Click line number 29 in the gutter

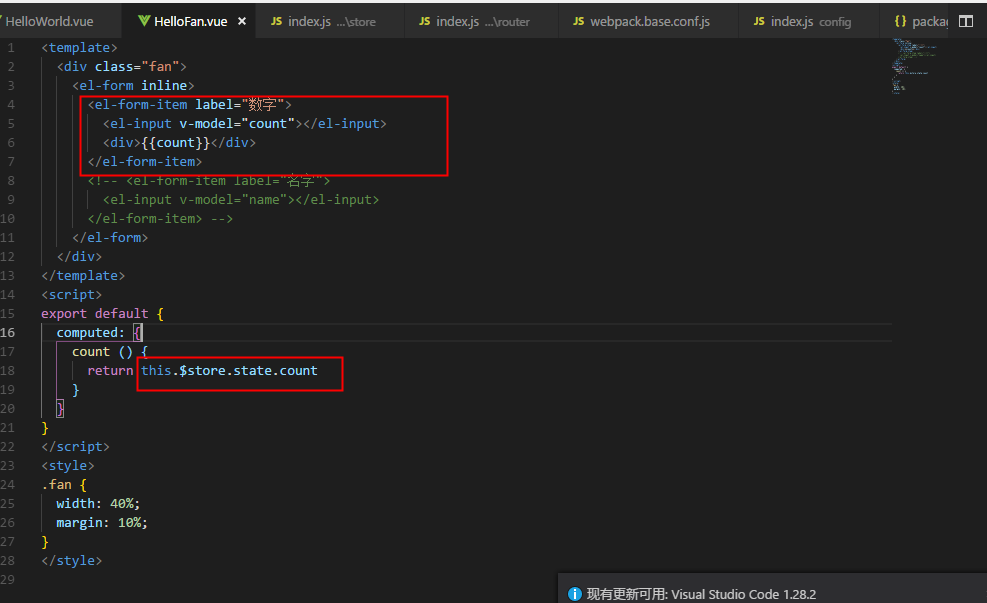point(8,580)
